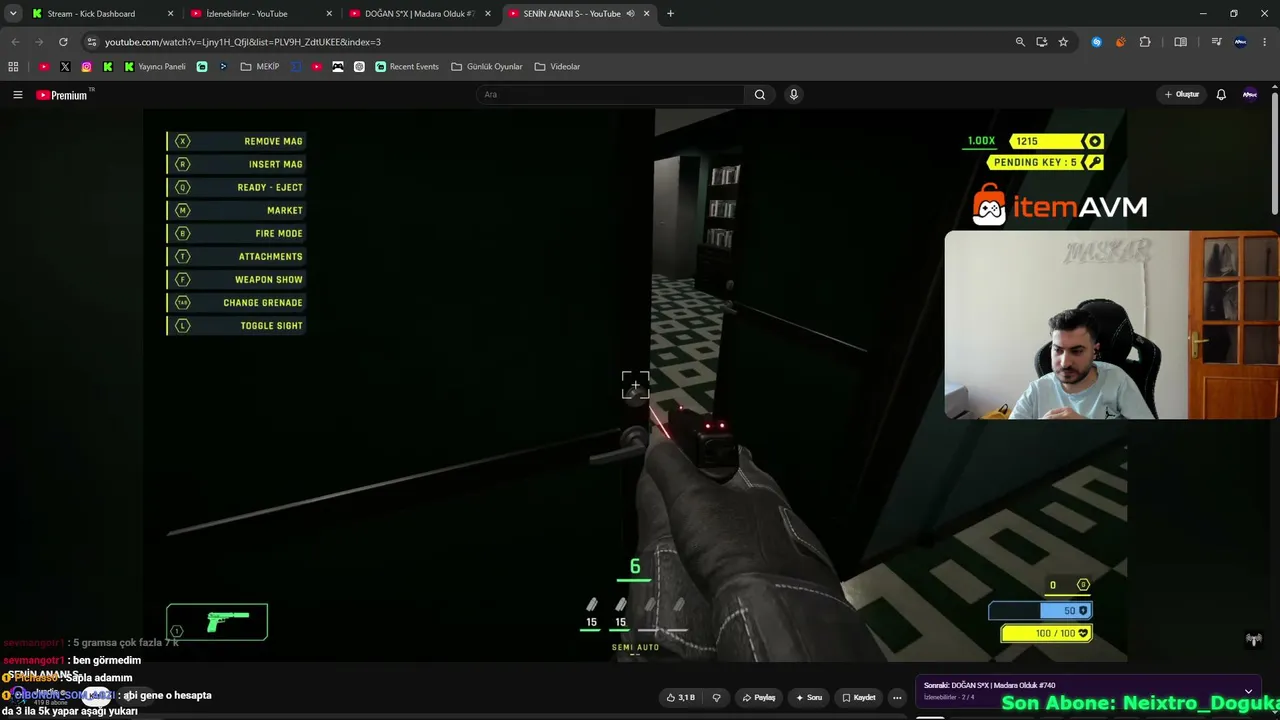Image resolution: width=1280 pixels, height=720 pixels.
Task: Expand the next-video playlist panel chevron
Action: [1248, 691]
